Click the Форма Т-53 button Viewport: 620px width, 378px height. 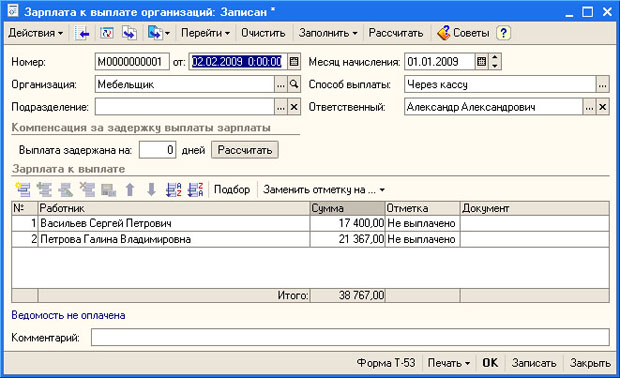click(386, 363)
